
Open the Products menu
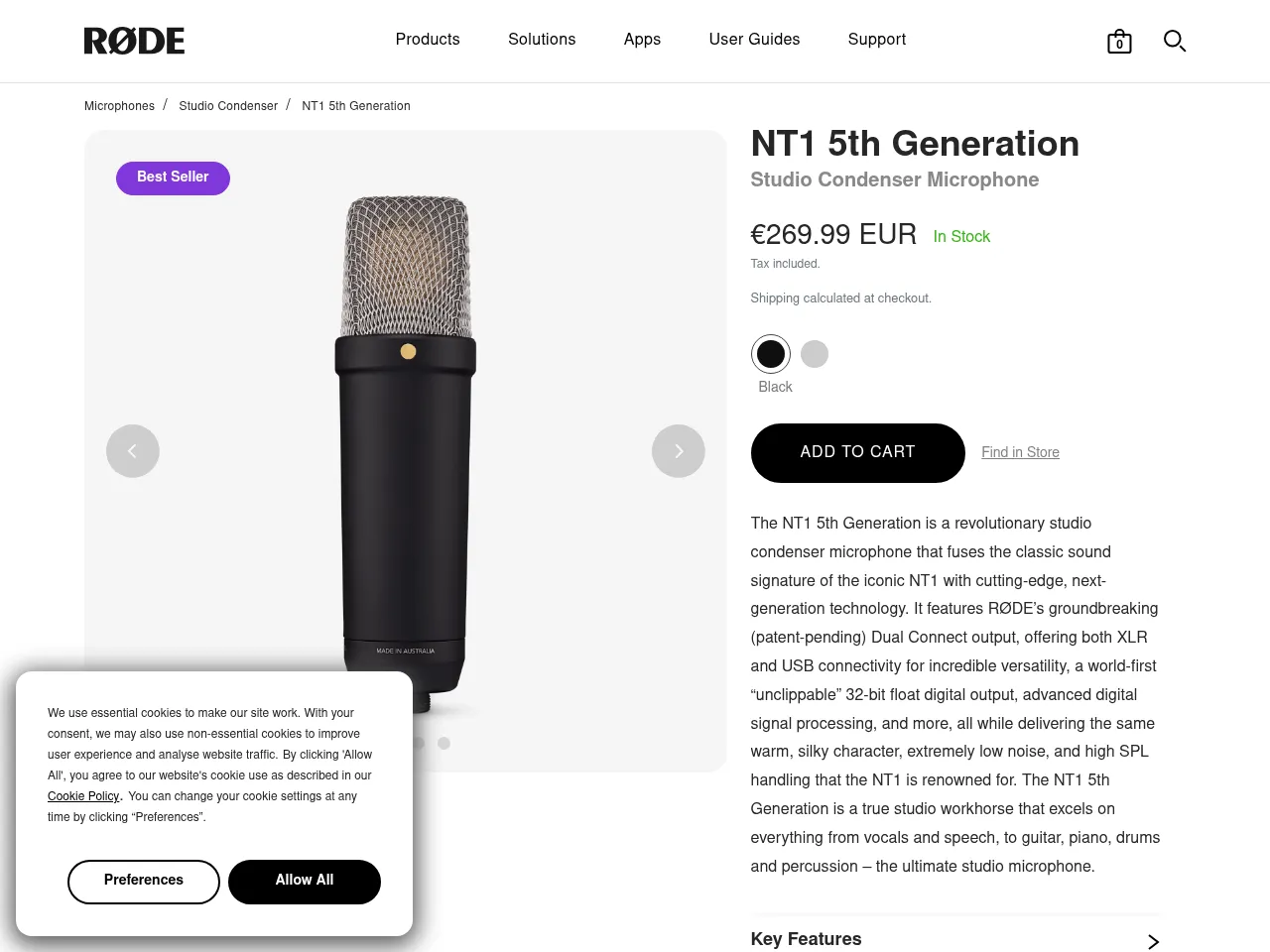pos(428,40)
